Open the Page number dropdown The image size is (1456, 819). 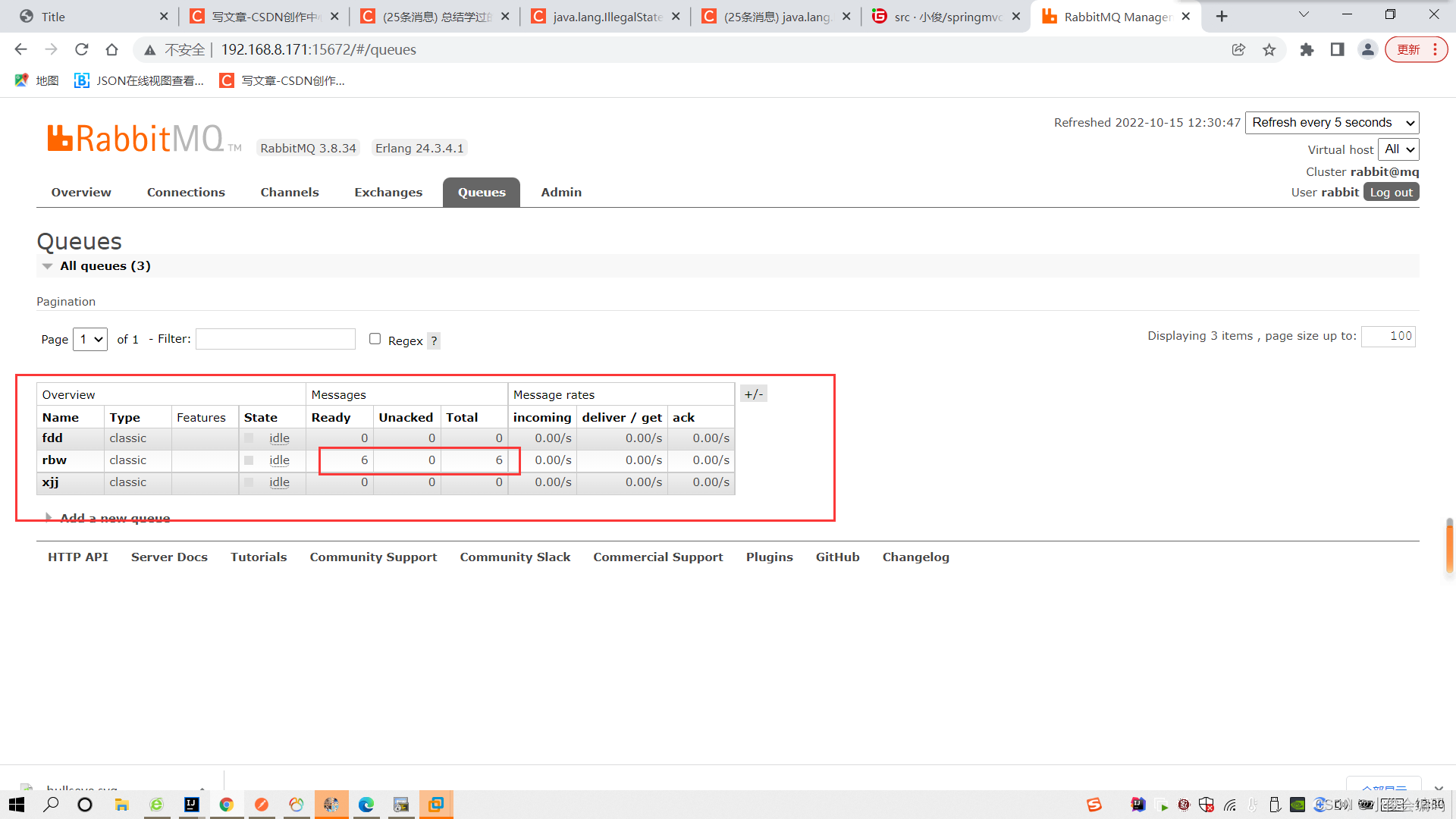[90, 339]
